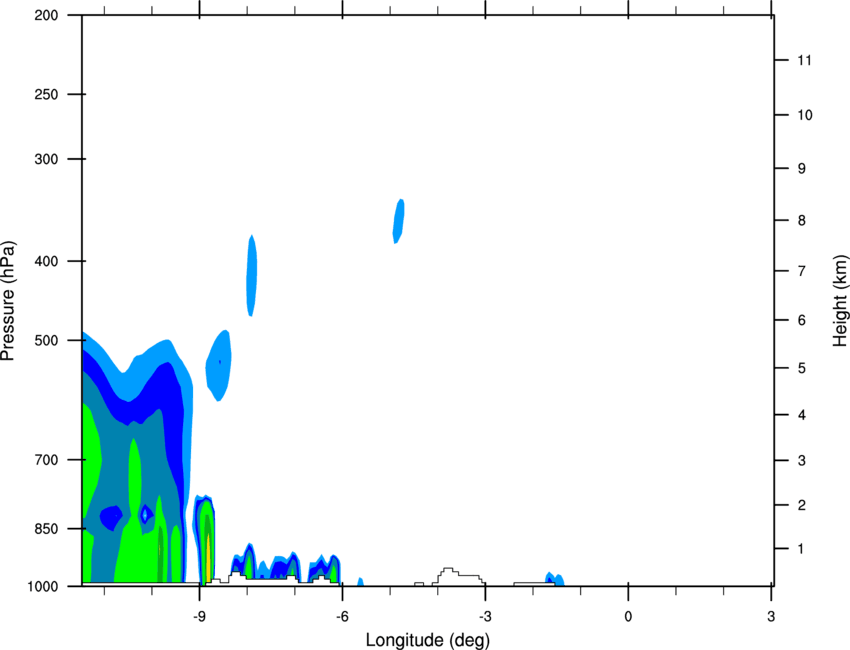Viewport: 850px width, 650px height.
Task: Click the 3 longitude tick label
Action: click(x=771, y=616)
